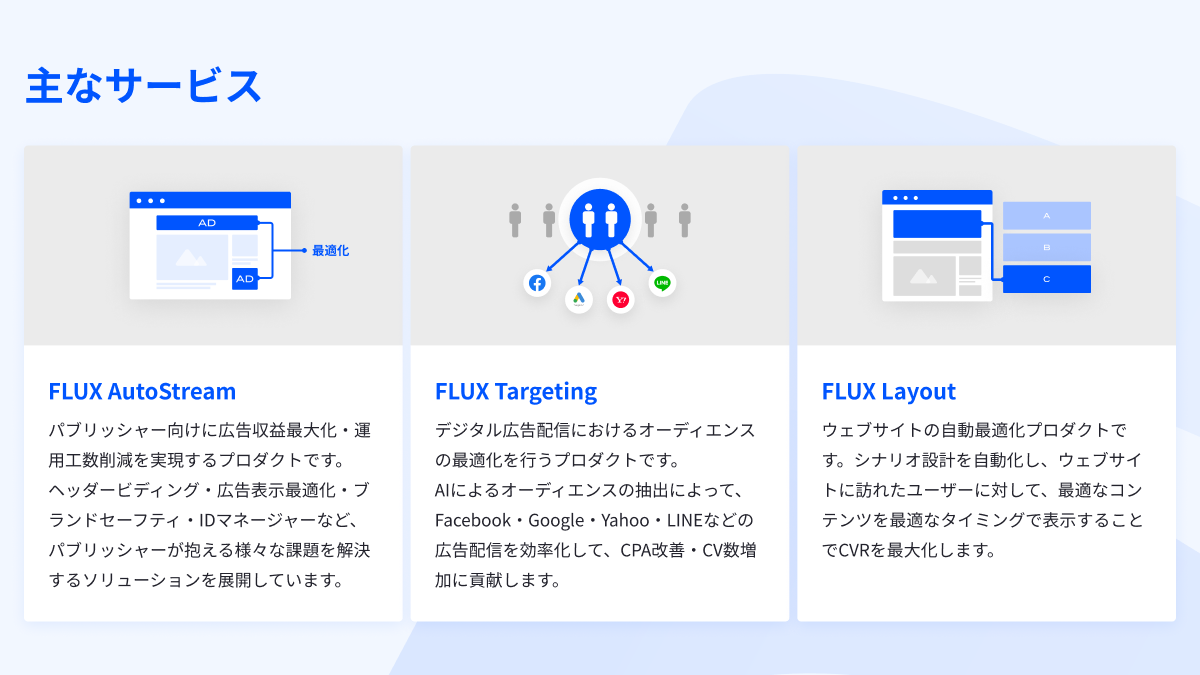Click text 'ヘッダービディング・広告表示最適化・ブ'
The width and height of the screenshot is (1200, 675).
[210, 490]
